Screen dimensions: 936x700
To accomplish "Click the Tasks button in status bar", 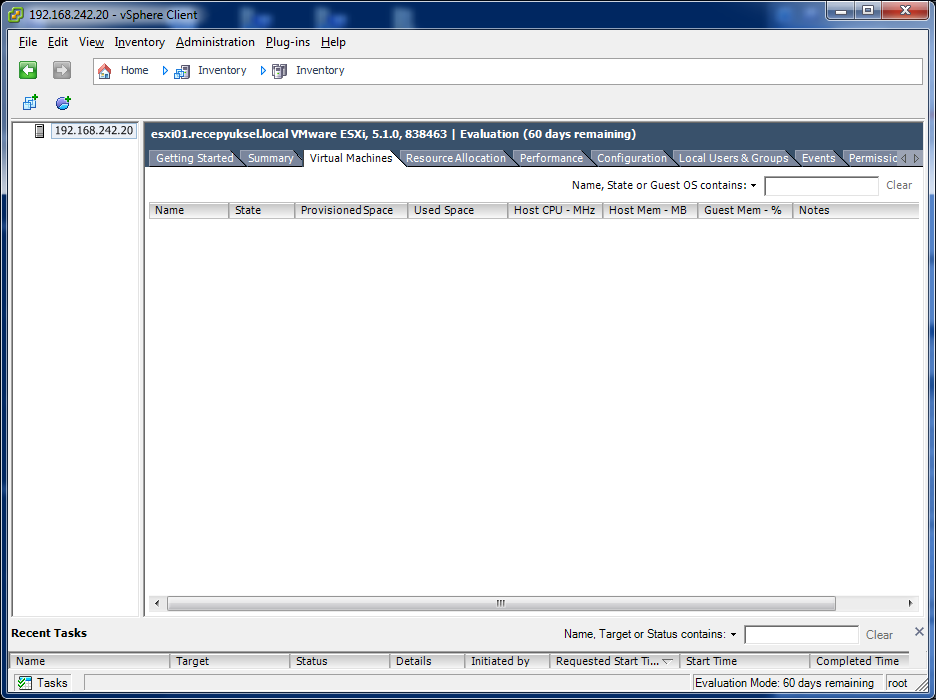I will [x=42, y=683].
